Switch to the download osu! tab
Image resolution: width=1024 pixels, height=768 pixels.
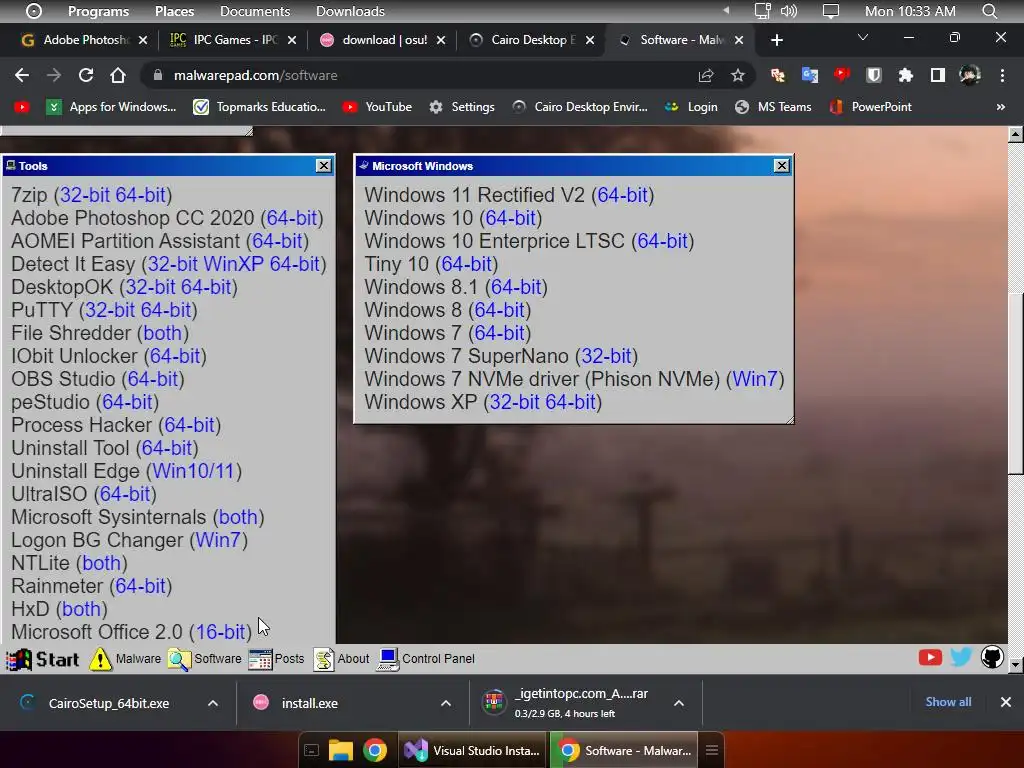[382, 40]
